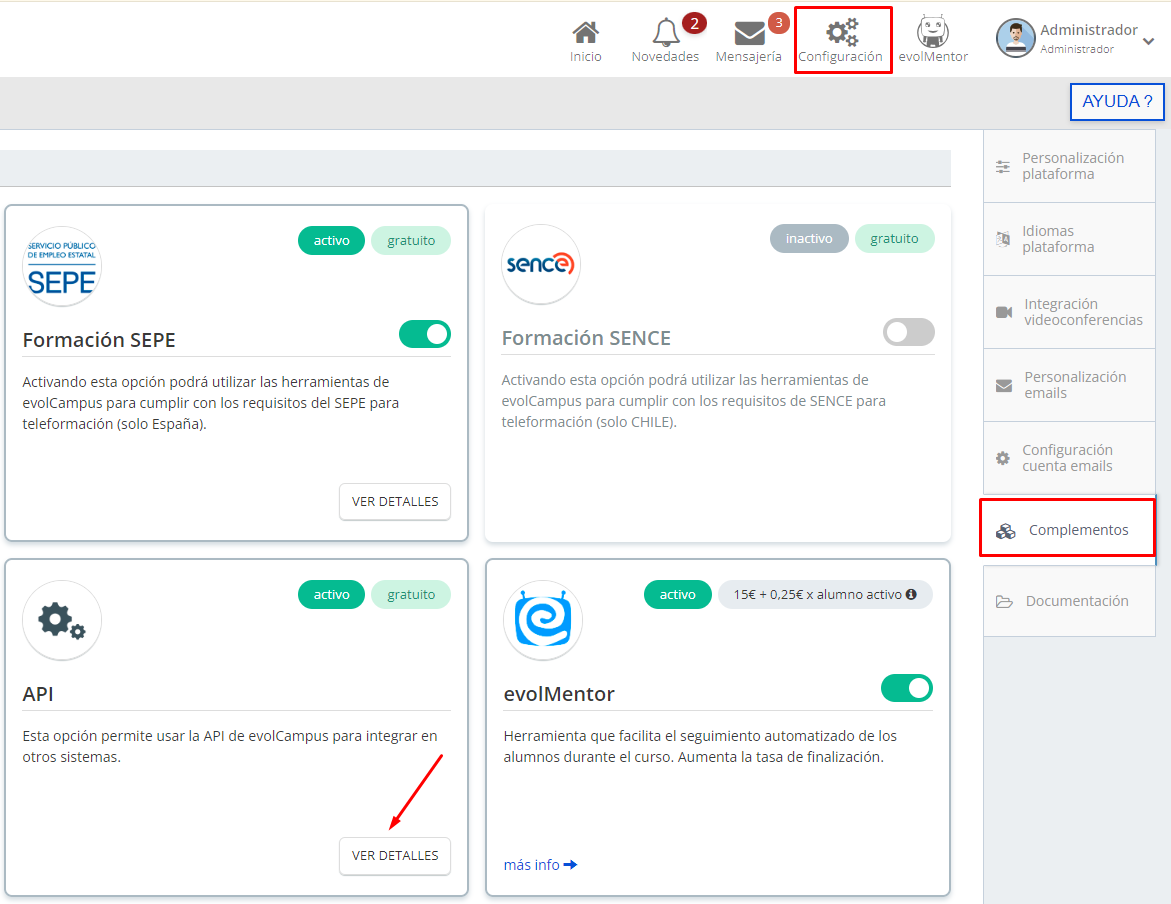Click the video camera icon beside Integración videoconferencias
This screenshot has height=904, width=1171.
point(1004,312)
